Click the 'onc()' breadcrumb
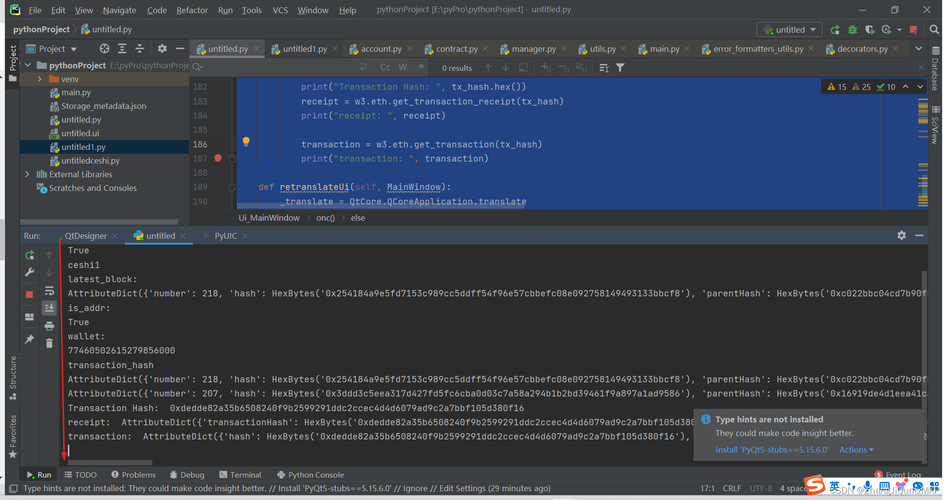 point(325,218)
